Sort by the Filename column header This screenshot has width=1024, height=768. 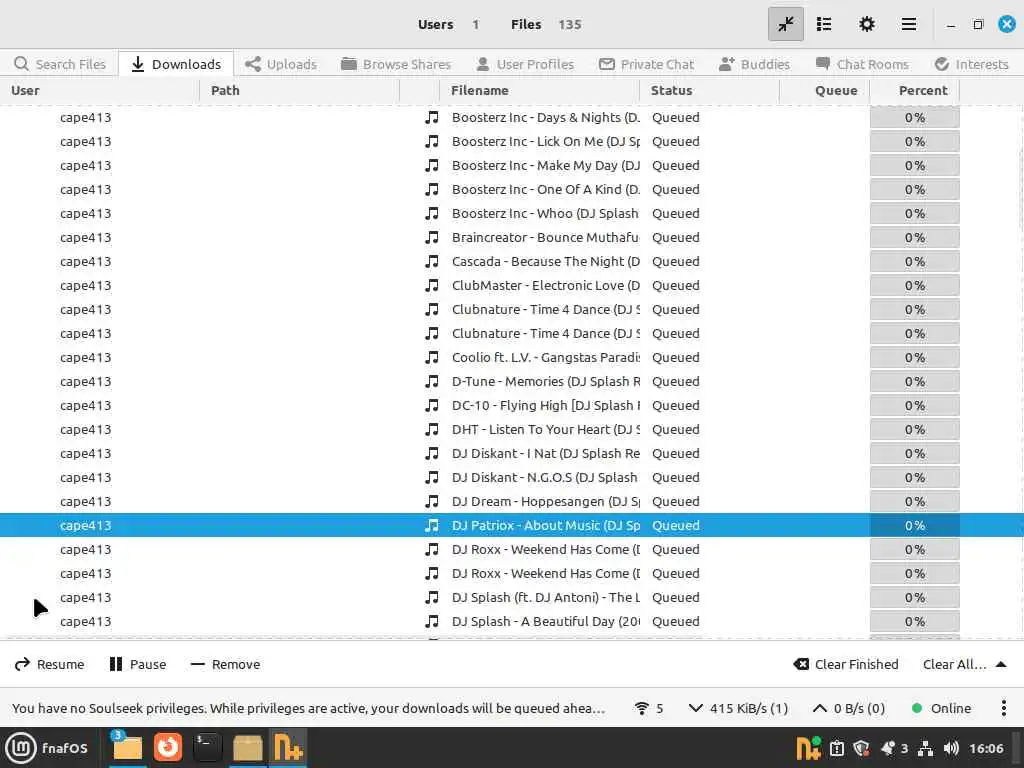[x=539, y=91]
